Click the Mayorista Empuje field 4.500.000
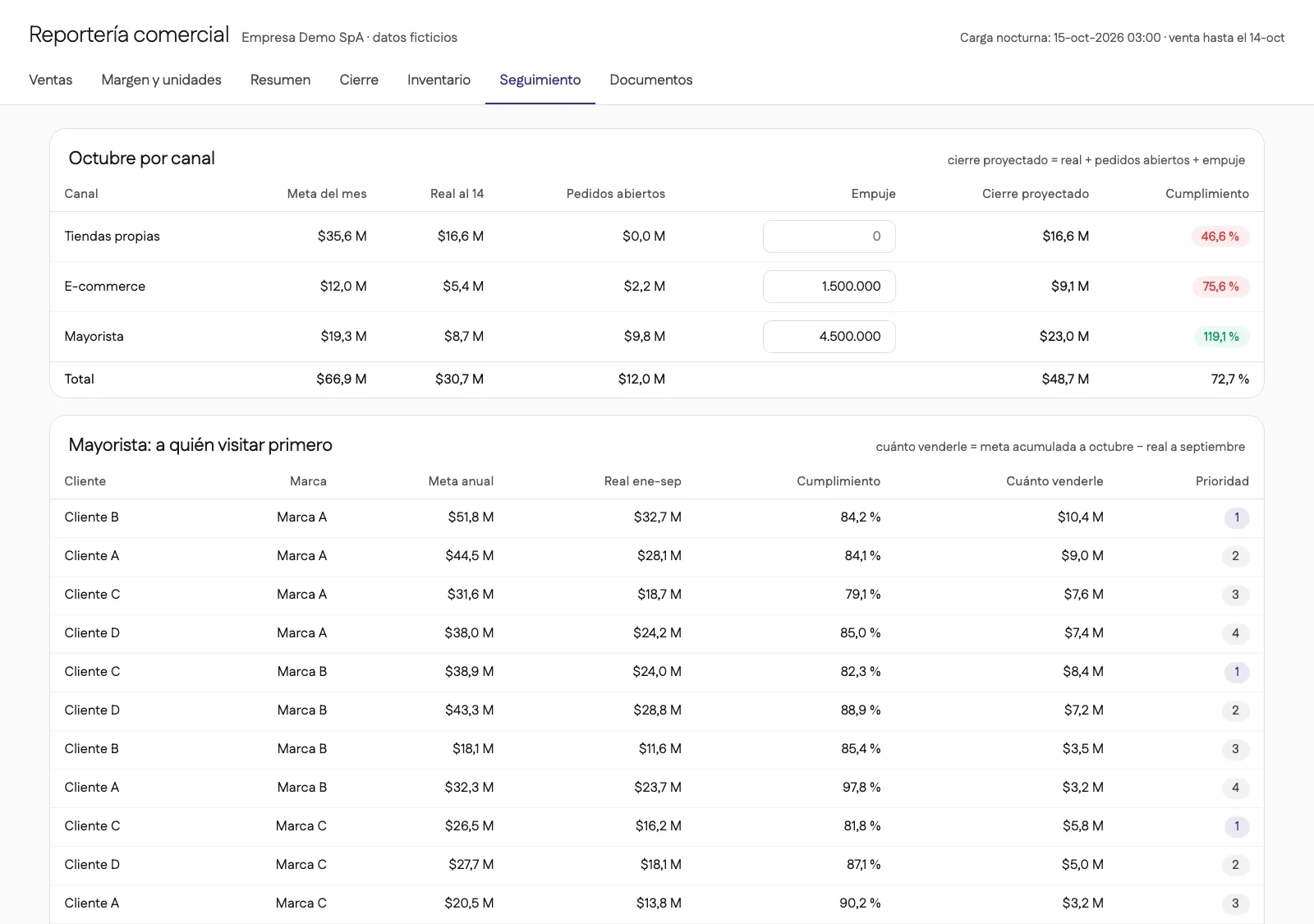 coord(829,337)
